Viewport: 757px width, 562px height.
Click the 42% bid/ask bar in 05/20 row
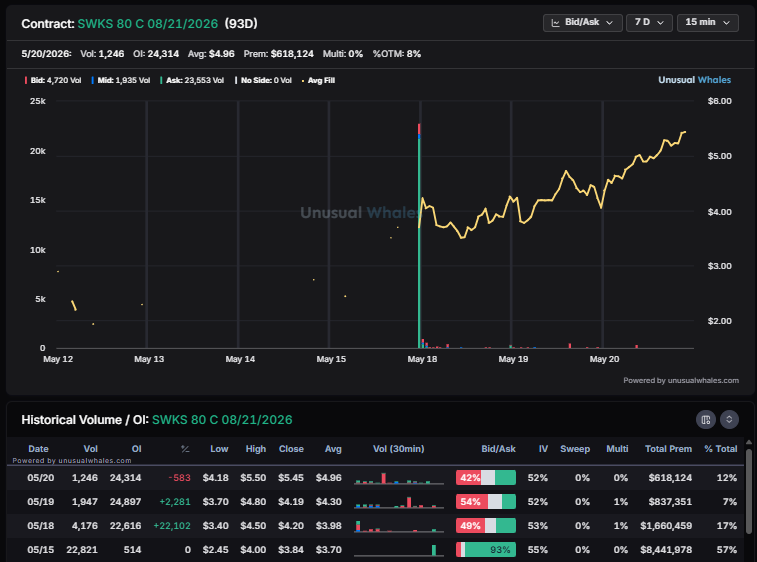486,478
